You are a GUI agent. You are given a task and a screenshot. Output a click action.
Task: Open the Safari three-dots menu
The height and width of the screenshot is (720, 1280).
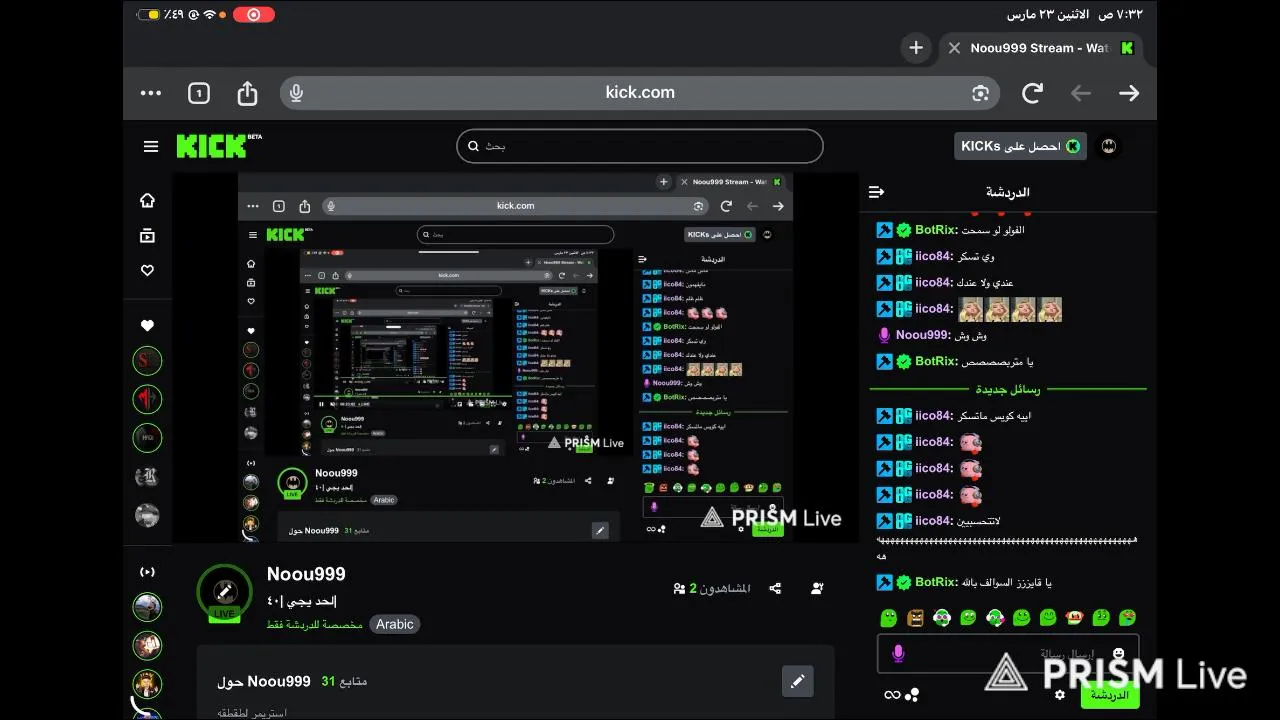click(x=151, y=93)
